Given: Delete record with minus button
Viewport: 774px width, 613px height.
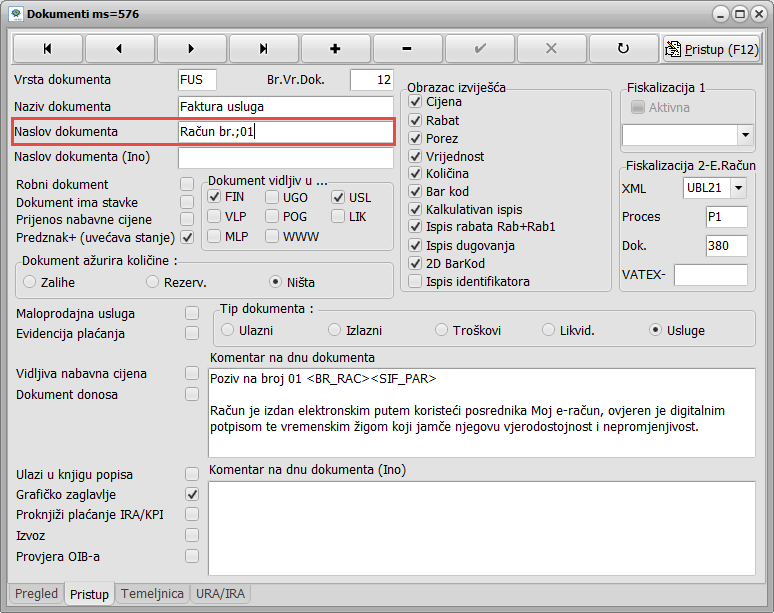Looking at the screenshot, I should pos(407,48).
